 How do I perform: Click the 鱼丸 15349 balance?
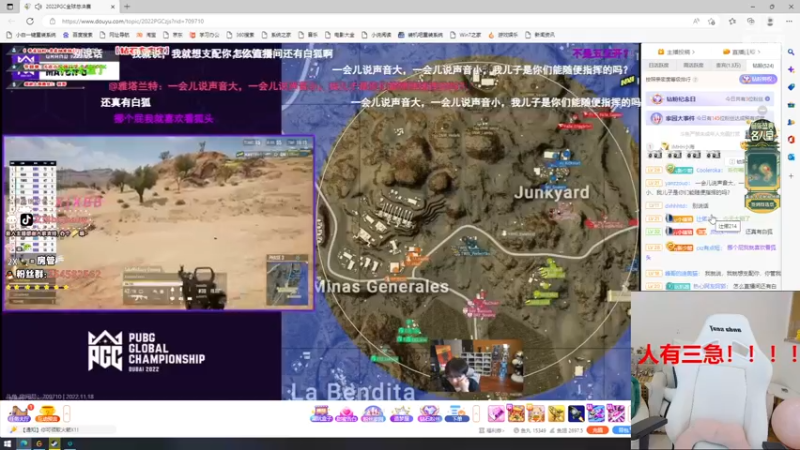pyautogui.click(x=530, y=431)
